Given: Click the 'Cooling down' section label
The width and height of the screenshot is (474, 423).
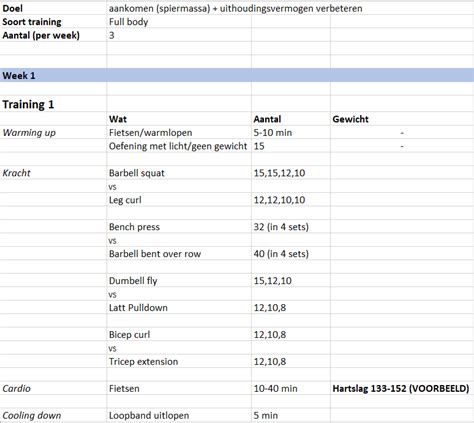Looking at the screenshot, I should point(53,415).
